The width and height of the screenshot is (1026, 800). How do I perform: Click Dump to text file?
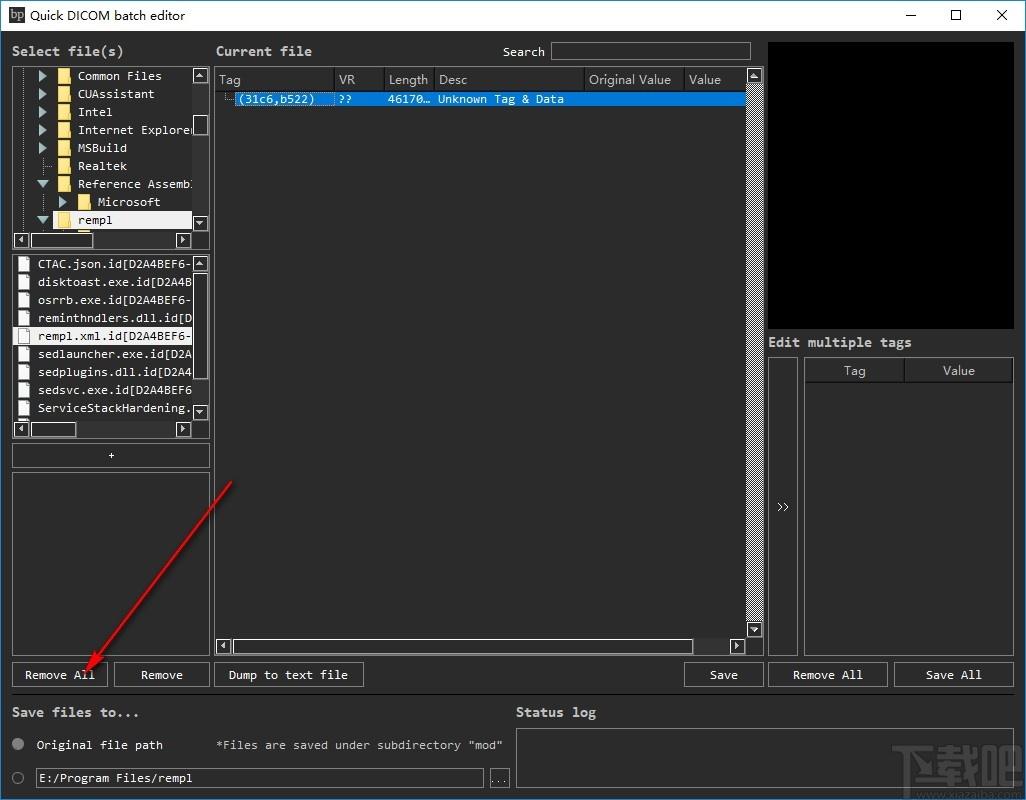coord(288,675)
